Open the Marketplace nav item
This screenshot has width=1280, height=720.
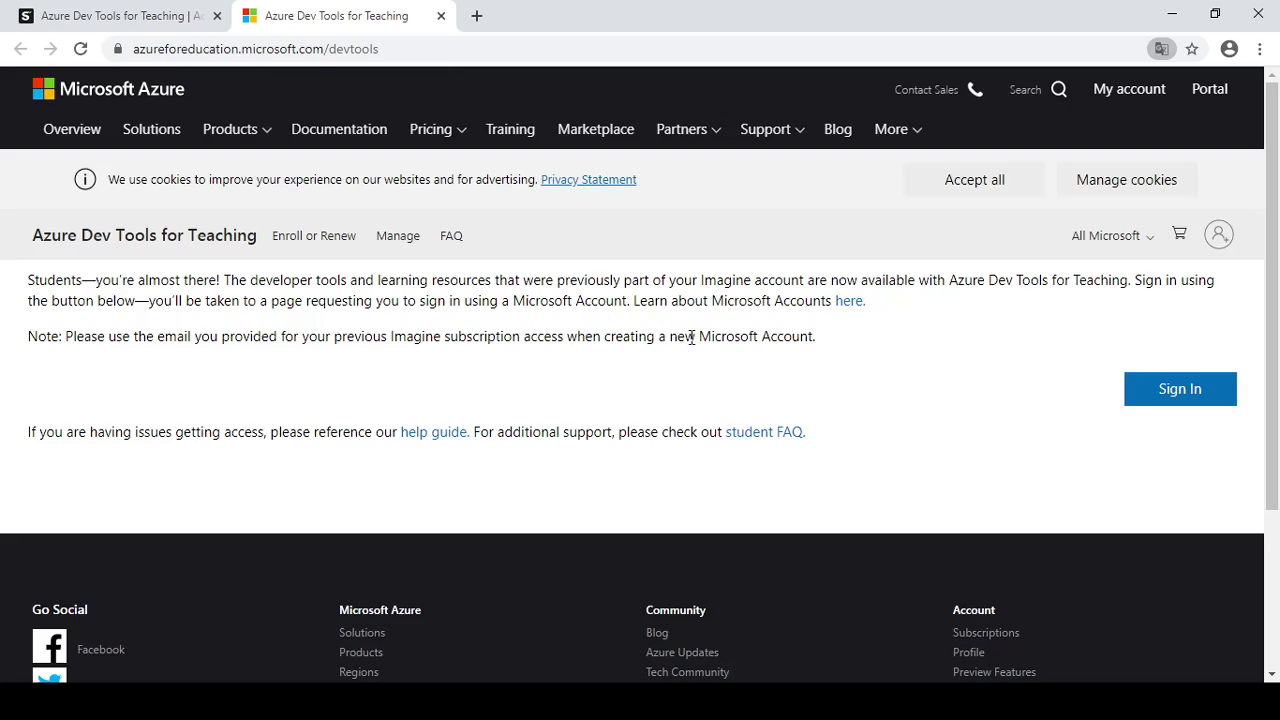tap(596, 129)
